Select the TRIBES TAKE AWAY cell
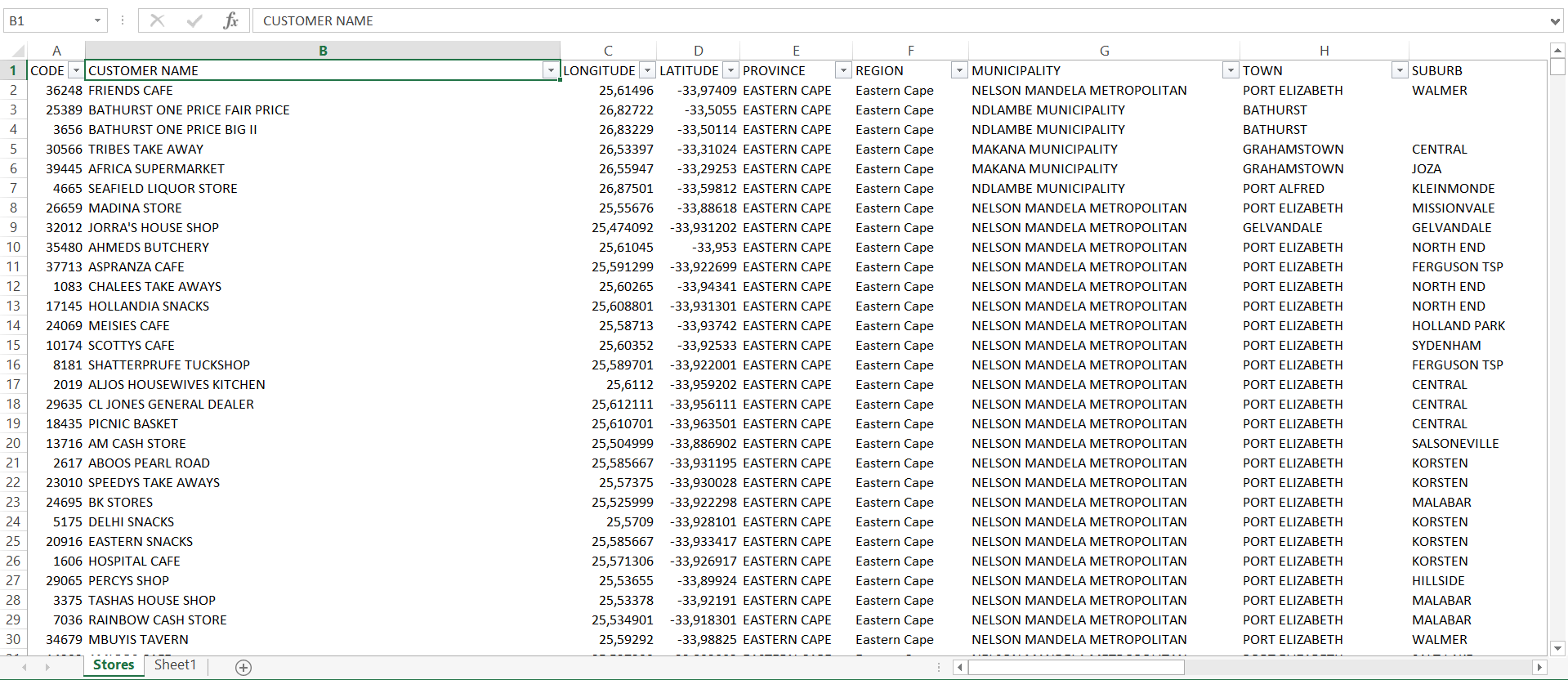This screenshot has width=1568, height=680. click(323, 150)
